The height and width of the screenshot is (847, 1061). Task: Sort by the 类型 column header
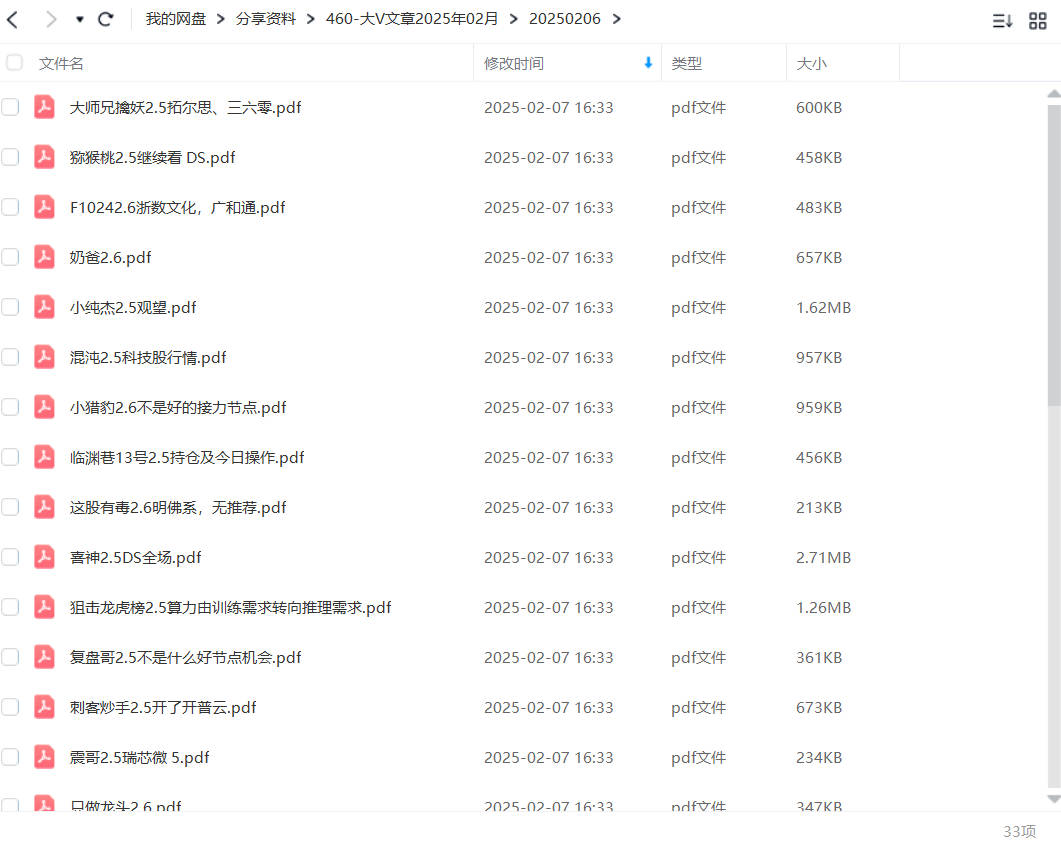coord(686,64)
